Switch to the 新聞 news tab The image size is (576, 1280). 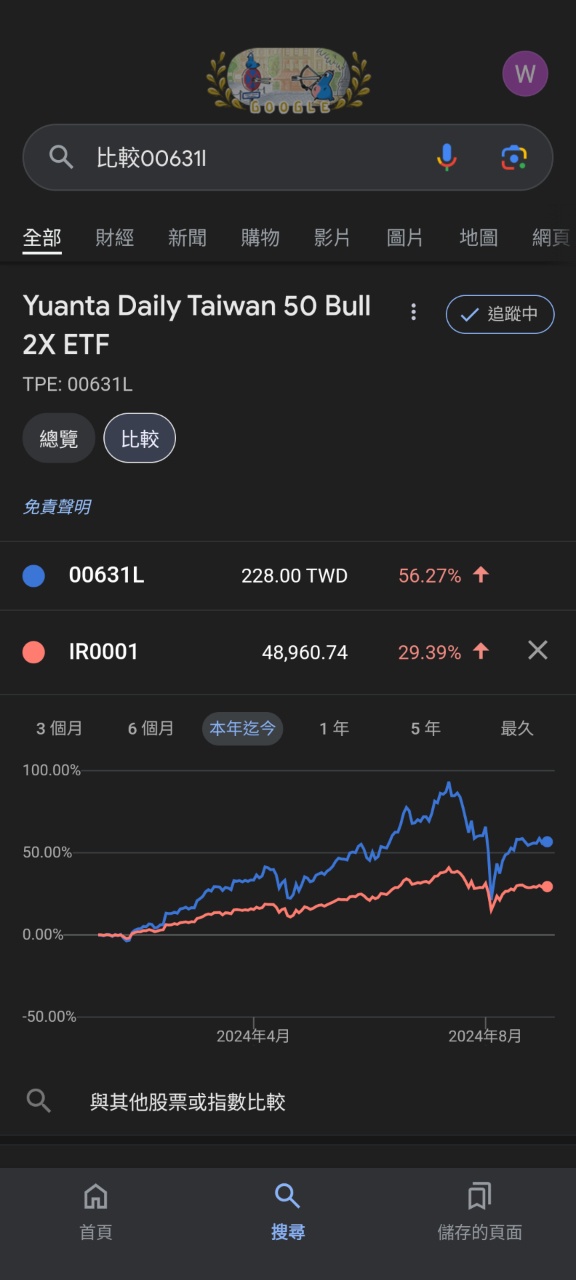point(187,238)
